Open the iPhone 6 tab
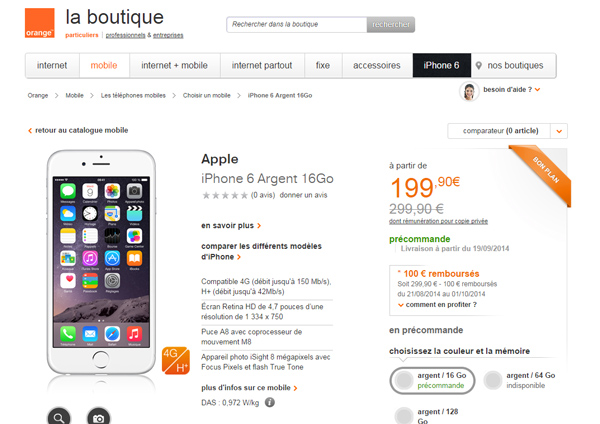 coord(442,65)
